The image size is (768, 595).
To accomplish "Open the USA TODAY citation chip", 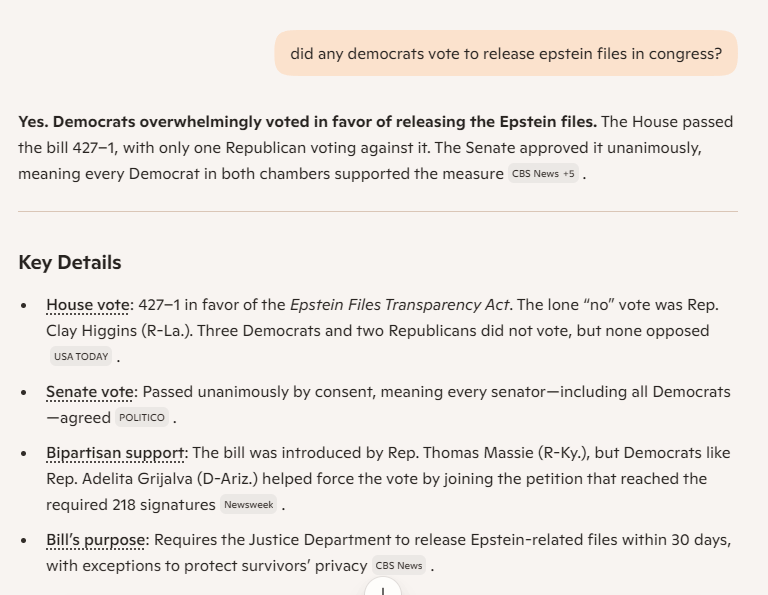I will (x=81, y=357).
